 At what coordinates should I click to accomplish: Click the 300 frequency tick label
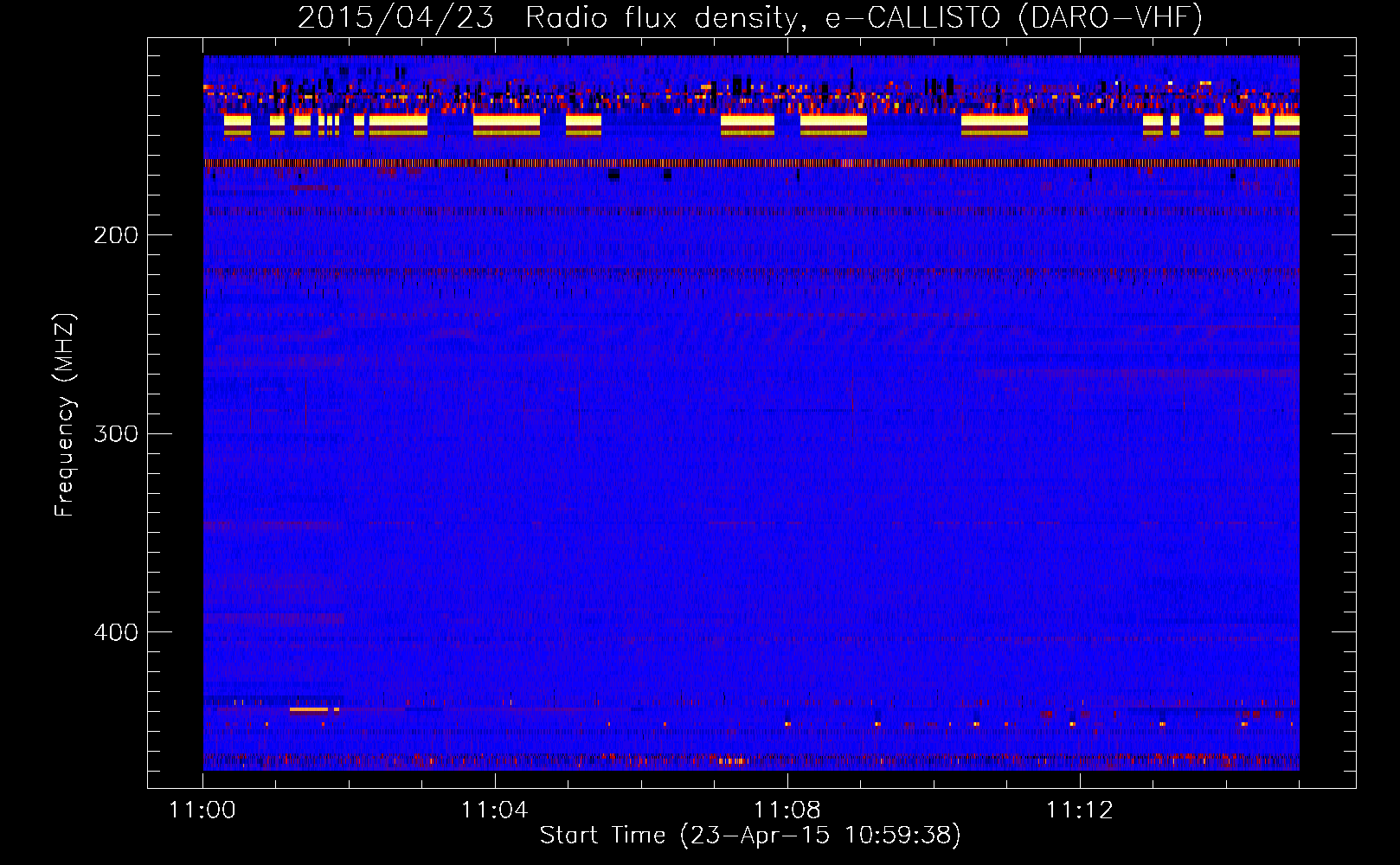(x=116, y=433)
